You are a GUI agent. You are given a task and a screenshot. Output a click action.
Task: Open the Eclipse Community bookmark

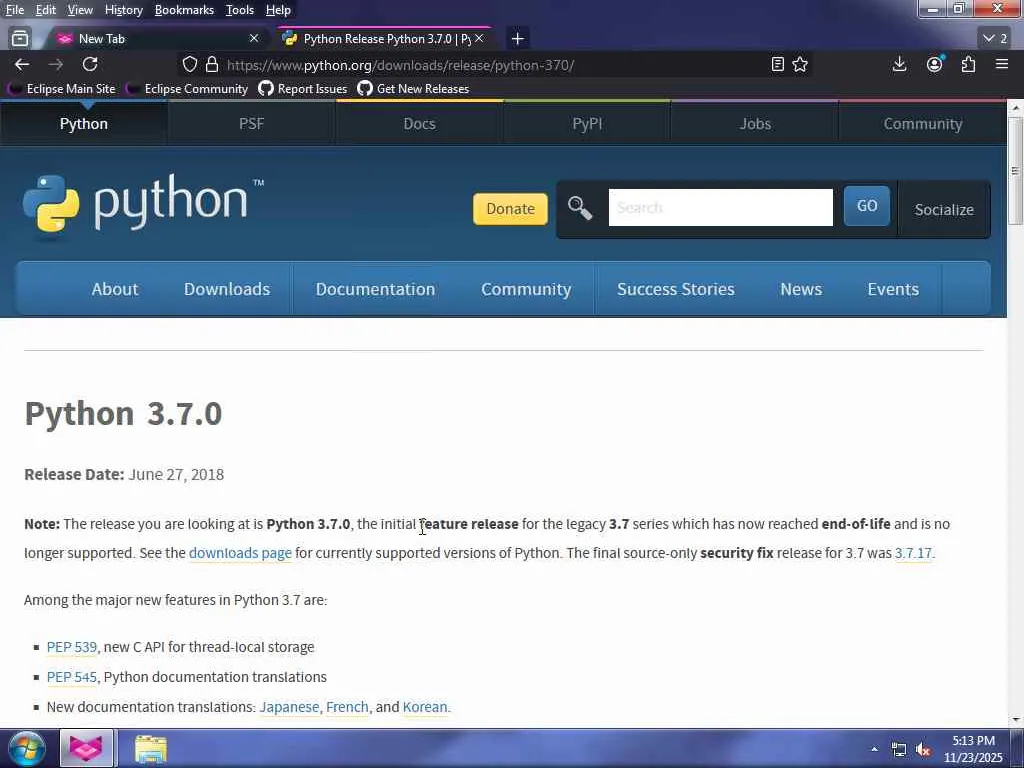click(x=187, y=89)
